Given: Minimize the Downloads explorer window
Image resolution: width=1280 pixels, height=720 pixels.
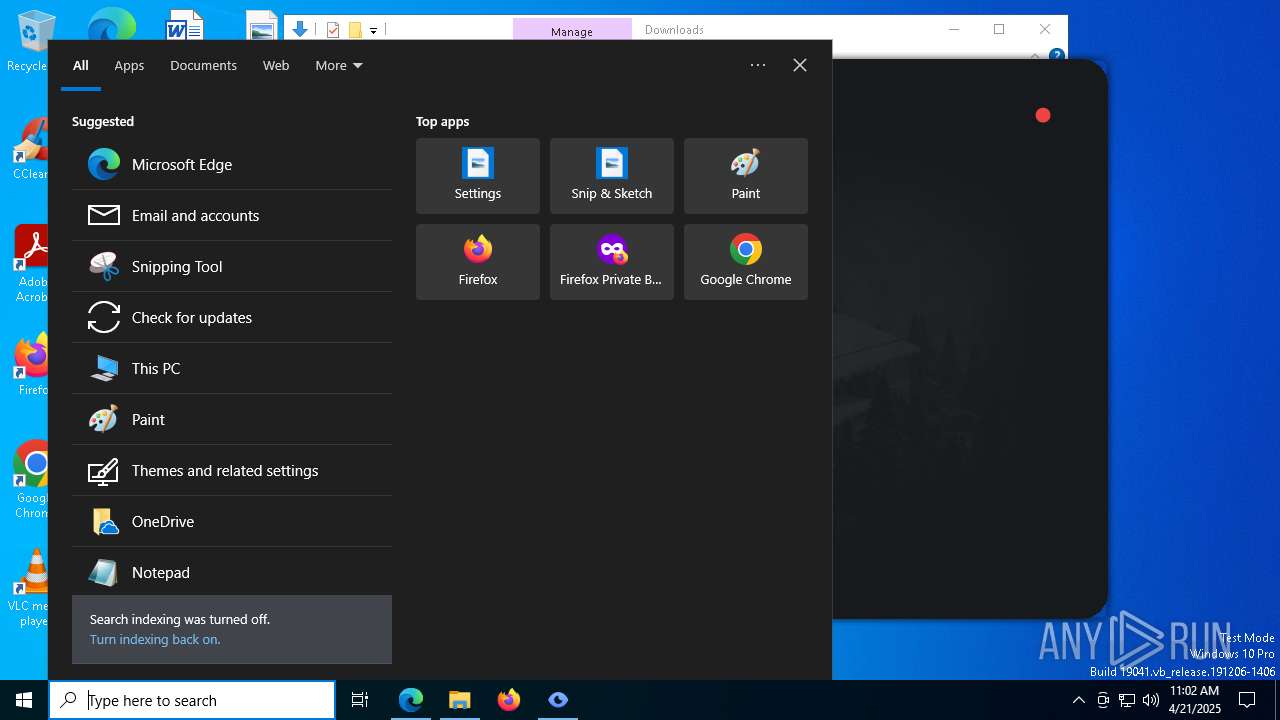Looking at the screenshot, I should point(953,29).
